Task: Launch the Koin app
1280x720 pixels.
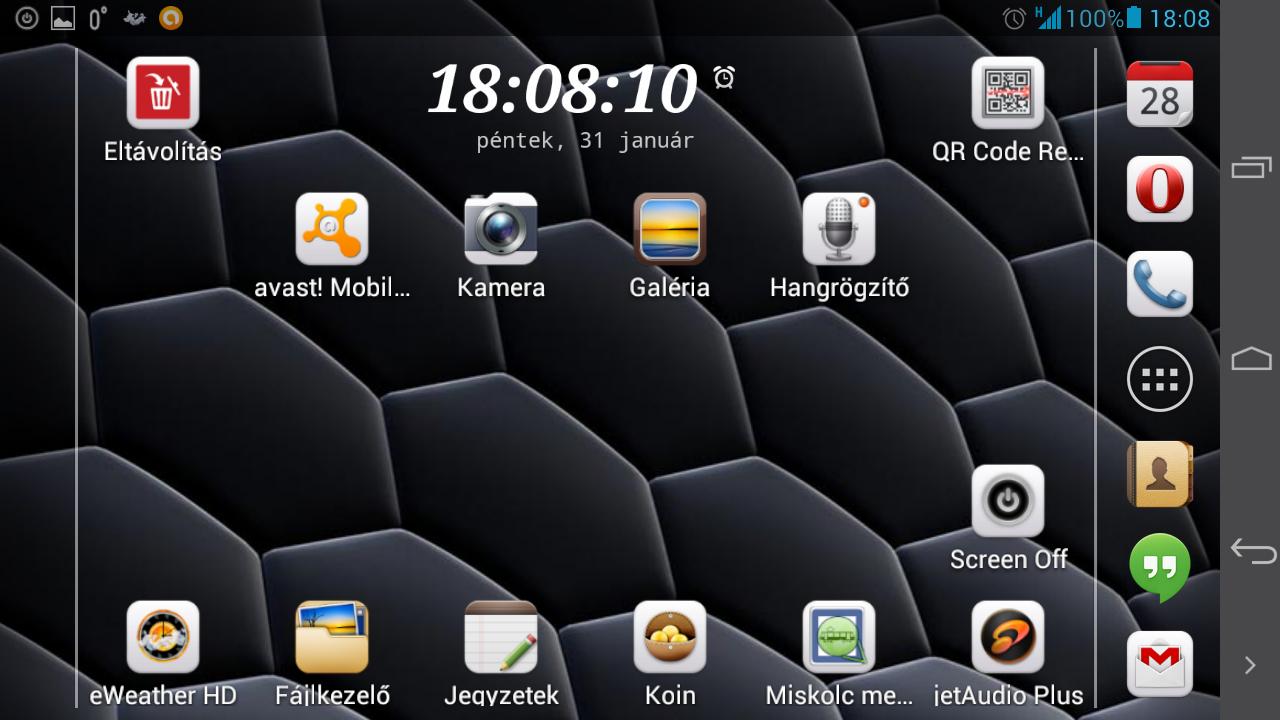Action: point(670,637)
